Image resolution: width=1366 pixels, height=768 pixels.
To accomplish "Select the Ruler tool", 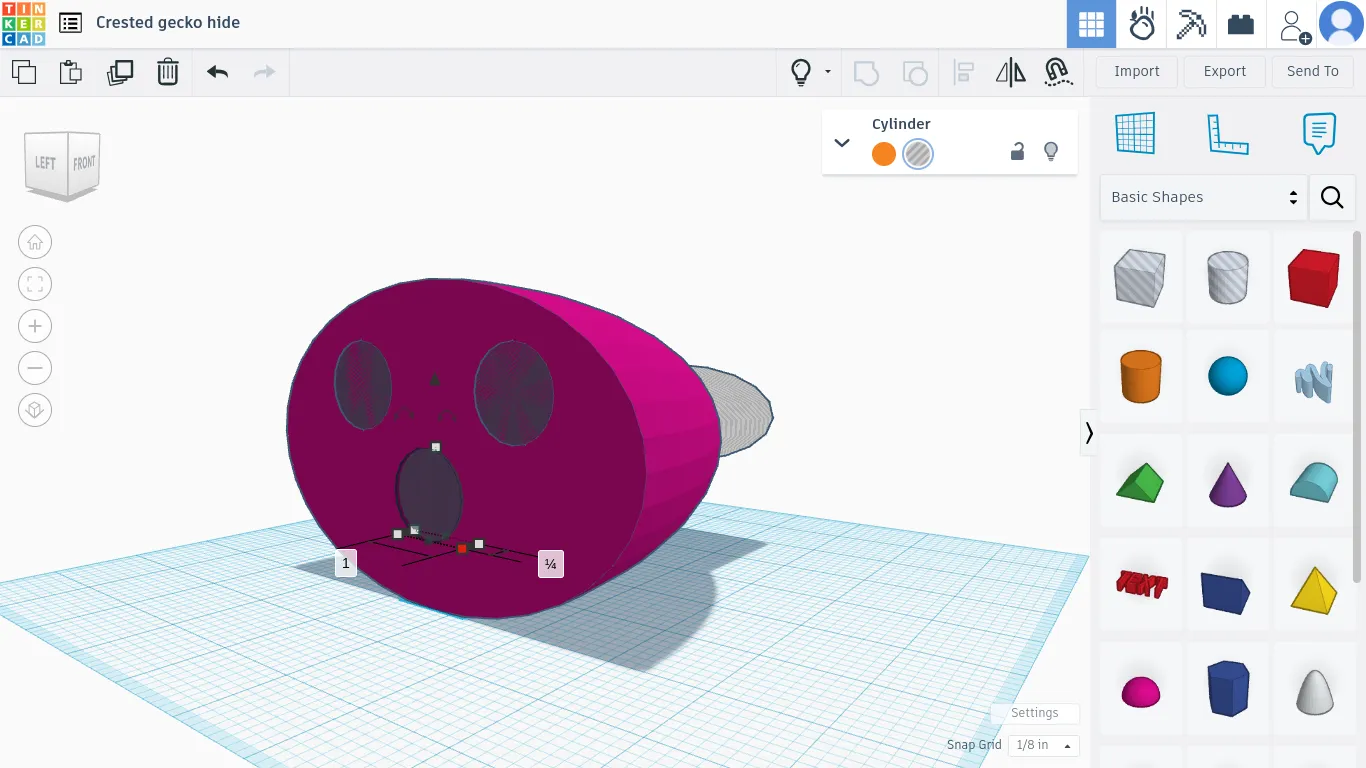I will (x=1227, y=133).
